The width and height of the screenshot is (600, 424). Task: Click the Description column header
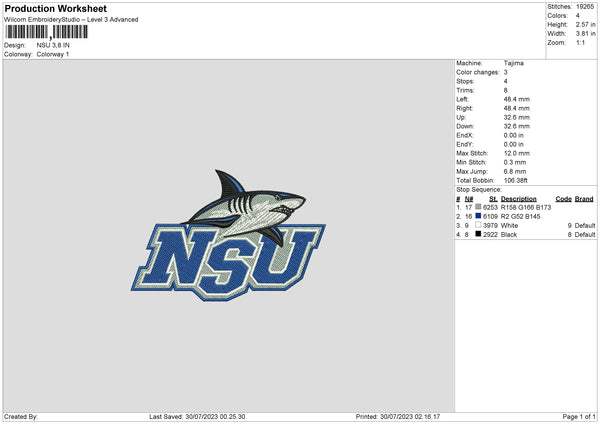click(x=518, y=198)
